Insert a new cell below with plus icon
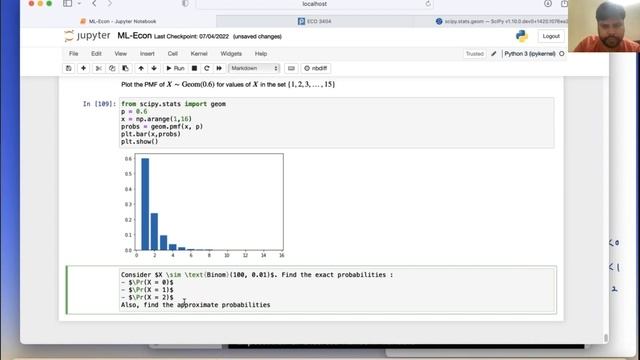Viewport: 640px width, 360px height. [83, 68]
